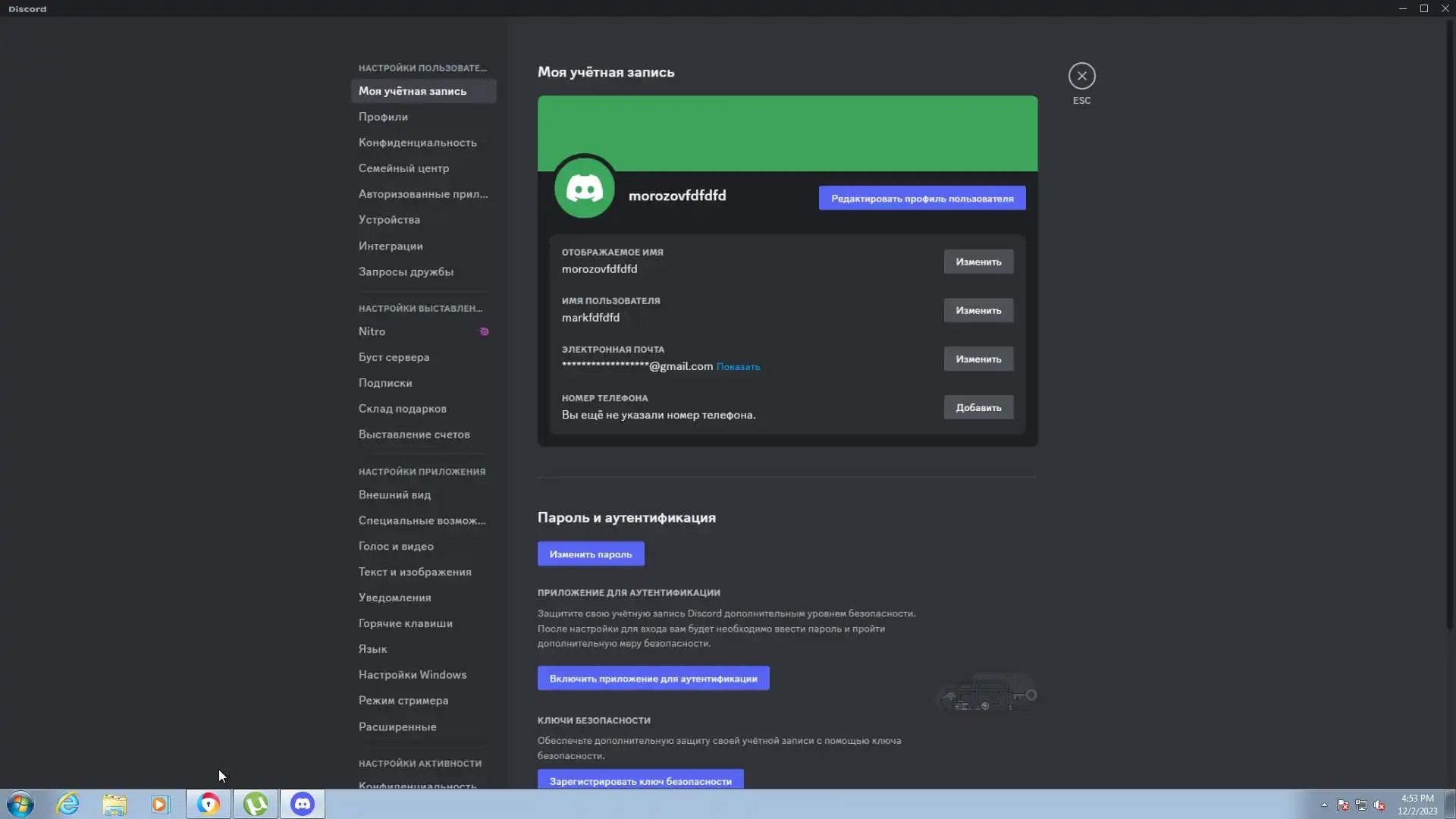Click the settings page vertical scrollbar

tap(1449, 326)
